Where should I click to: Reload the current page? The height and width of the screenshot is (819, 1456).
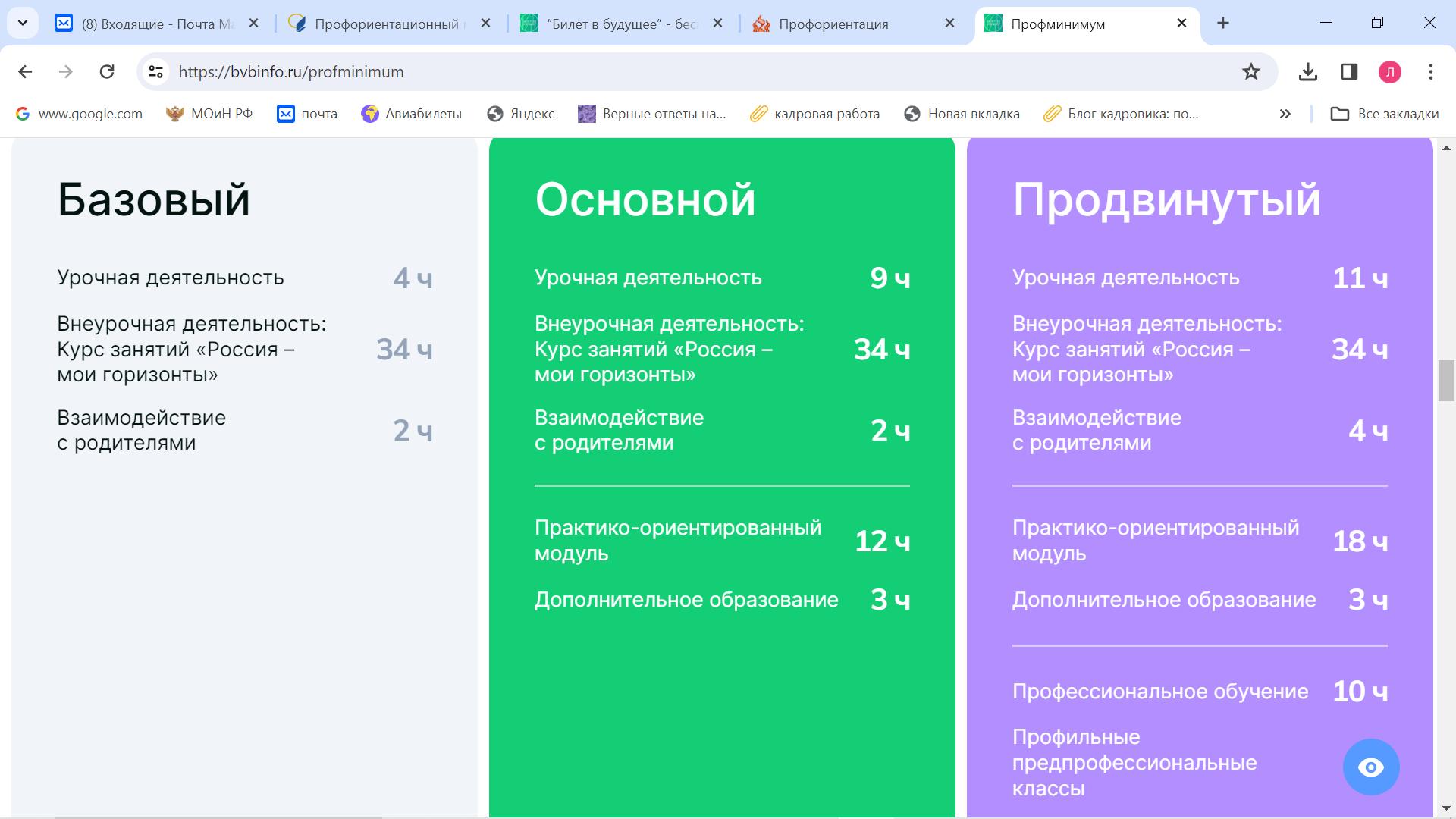(107, 72)
